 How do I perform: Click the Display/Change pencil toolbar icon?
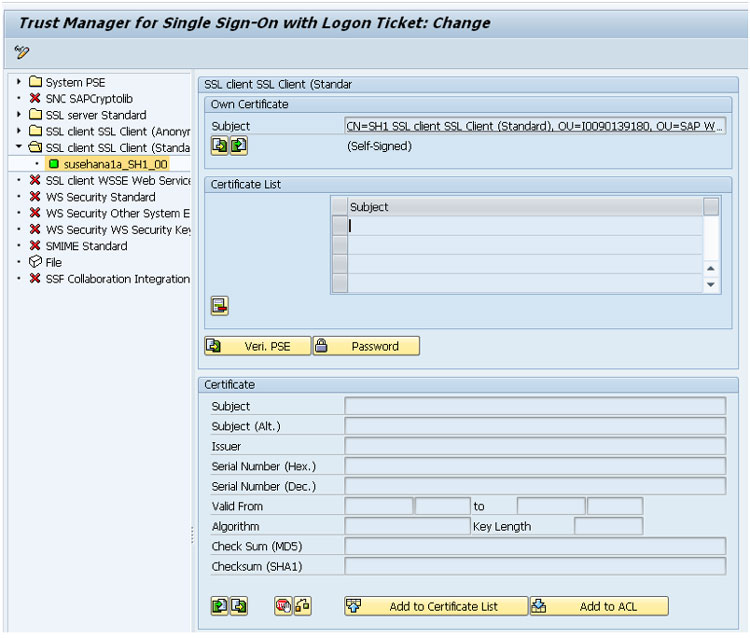tap(21, 52)
